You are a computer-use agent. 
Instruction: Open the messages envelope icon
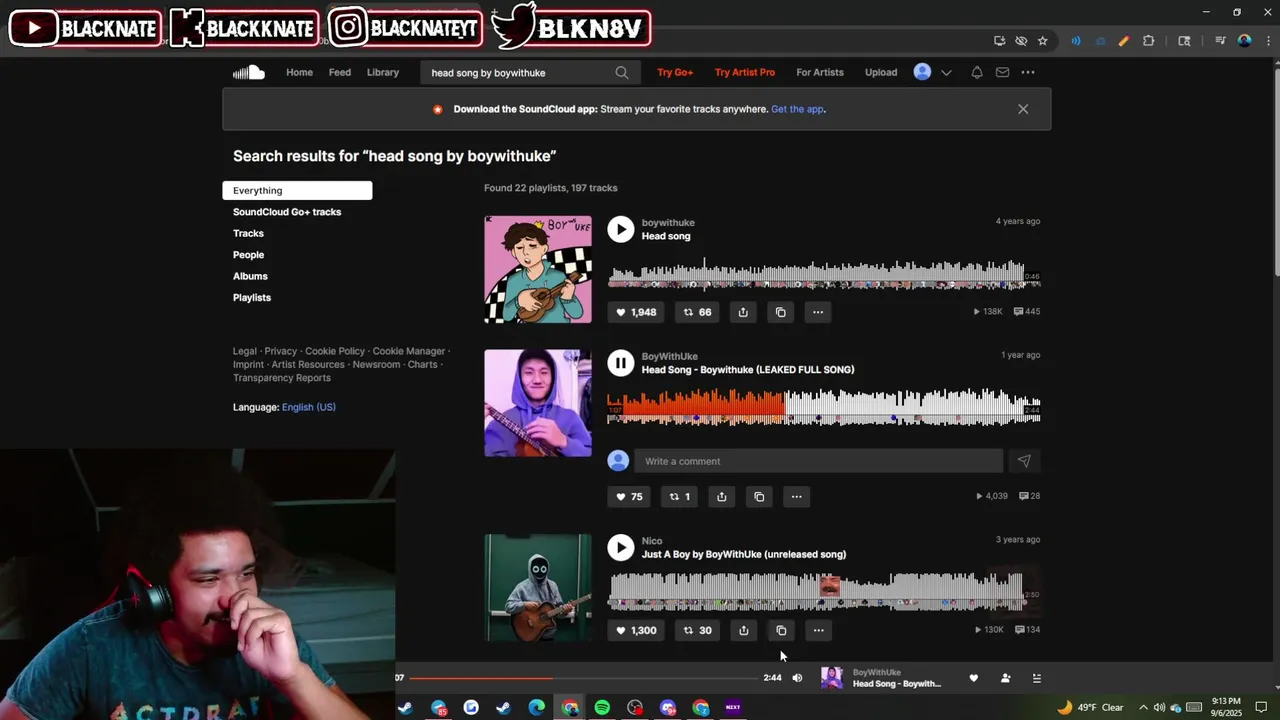click(1002, 72)
